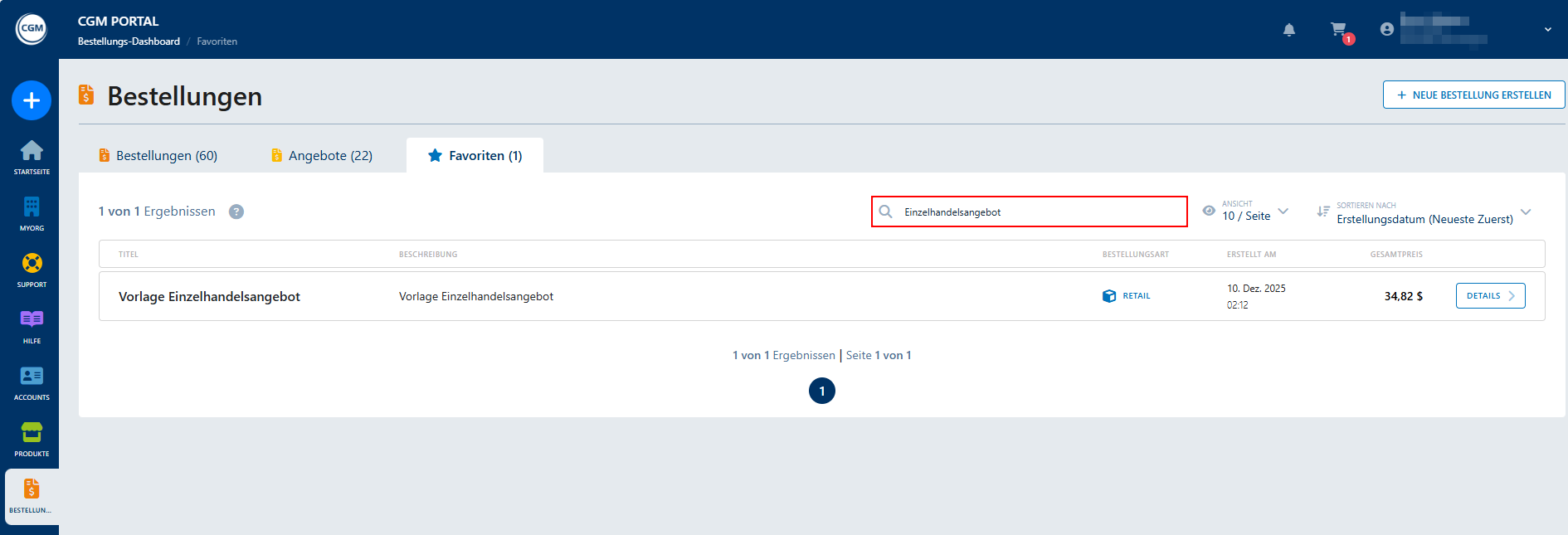
Task: Expand the user account menu chevron
Action: [1547, 30]
